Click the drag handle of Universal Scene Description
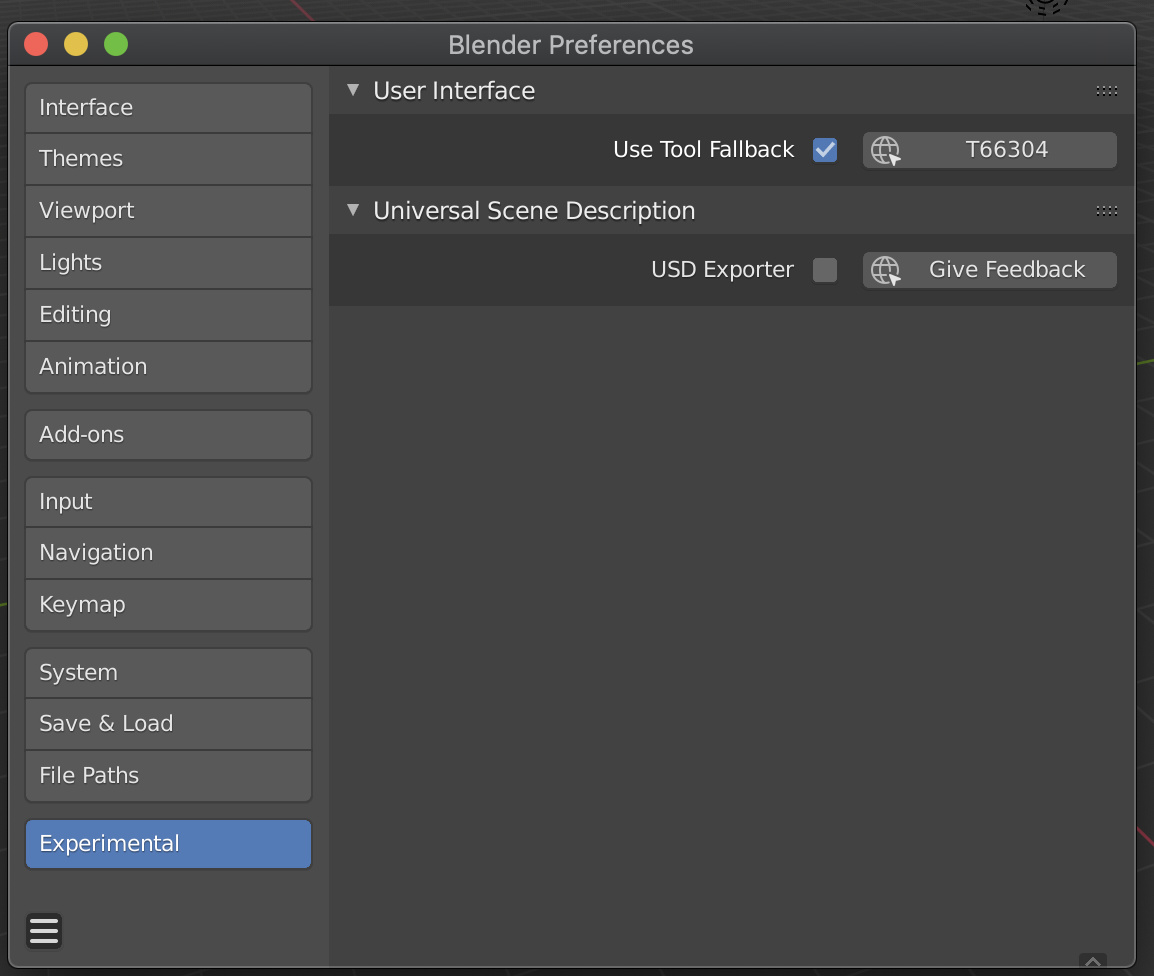Viewport: 1154px width, 976px height. point(1106,211)
